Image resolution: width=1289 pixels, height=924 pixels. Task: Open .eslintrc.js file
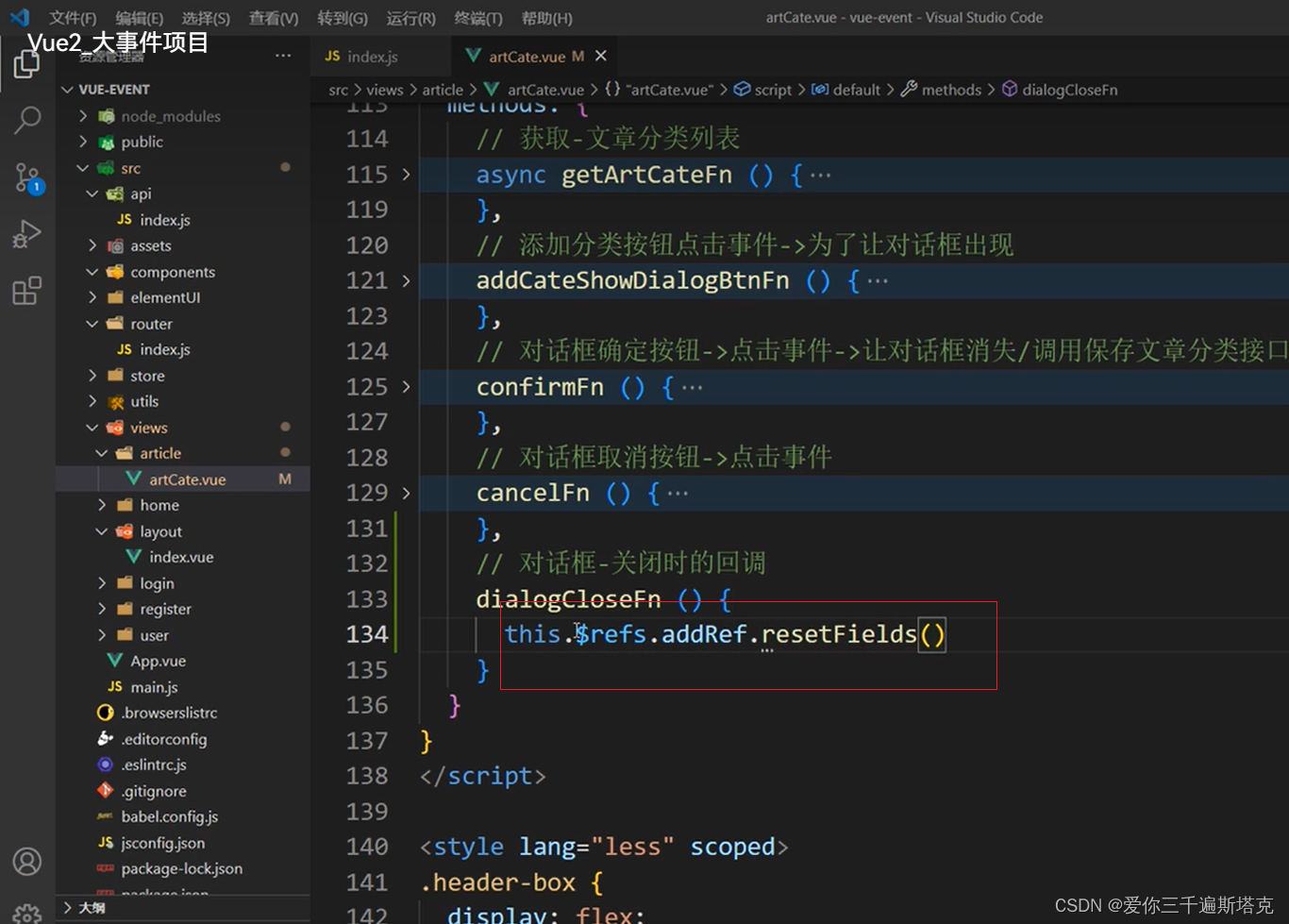(183, 764)
